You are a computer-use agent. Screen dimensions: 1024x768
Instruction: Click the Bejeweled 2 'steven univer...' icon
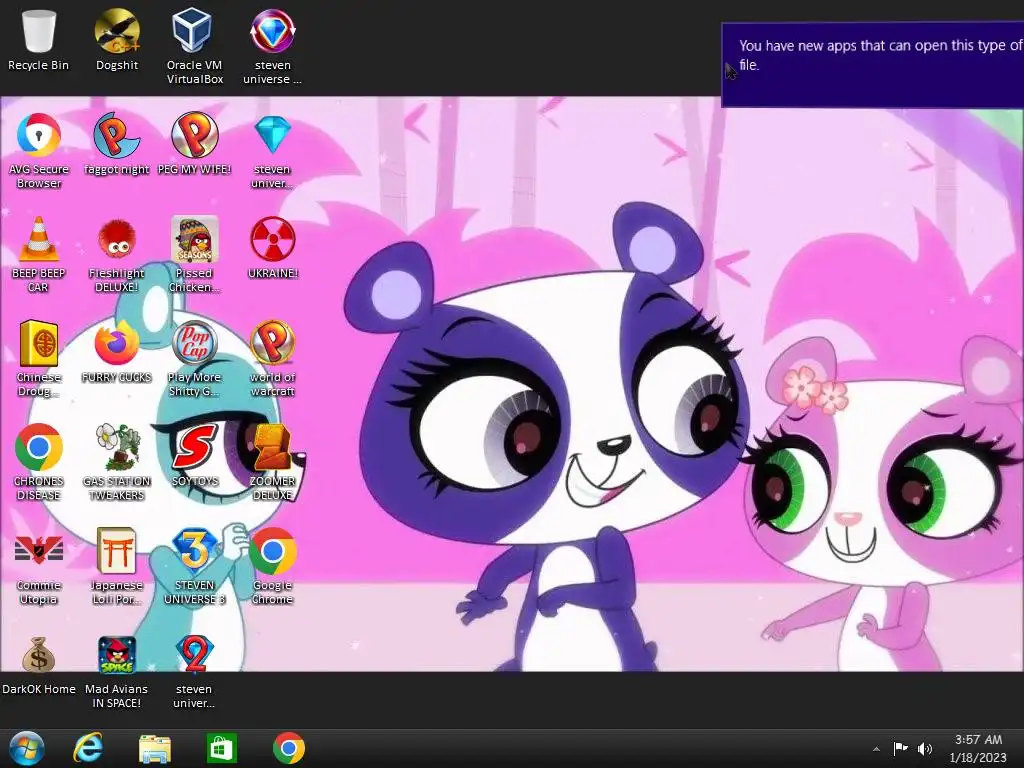coord(195,671)
